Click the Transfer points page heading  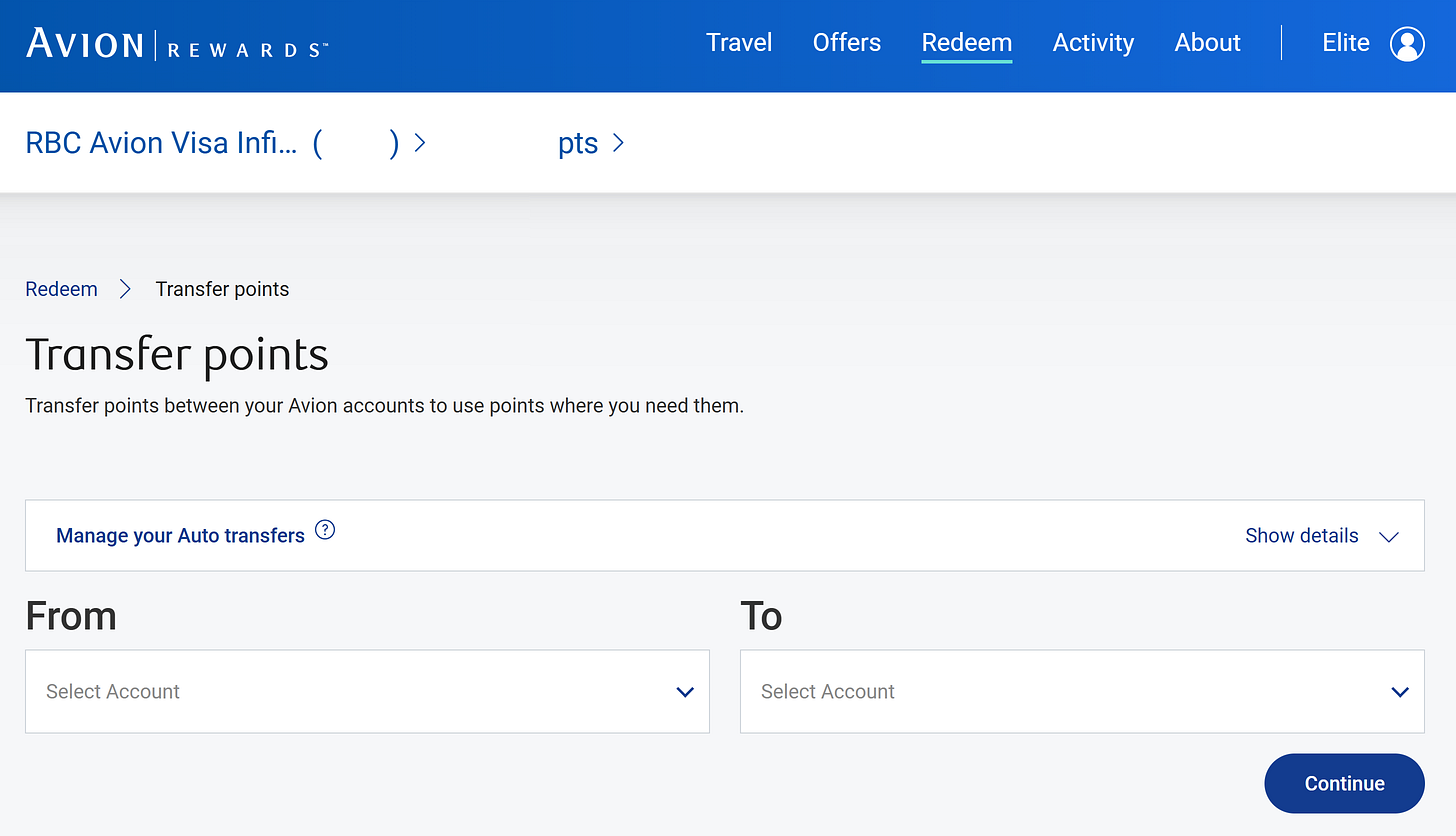tap(177, 355)
